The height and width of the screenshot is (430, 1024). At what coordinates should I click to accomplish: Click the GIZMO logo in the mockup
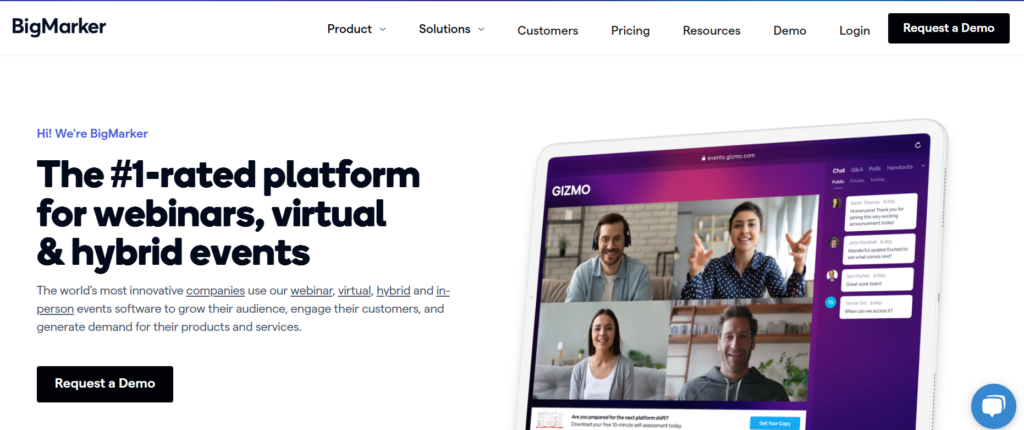(571, 190)
